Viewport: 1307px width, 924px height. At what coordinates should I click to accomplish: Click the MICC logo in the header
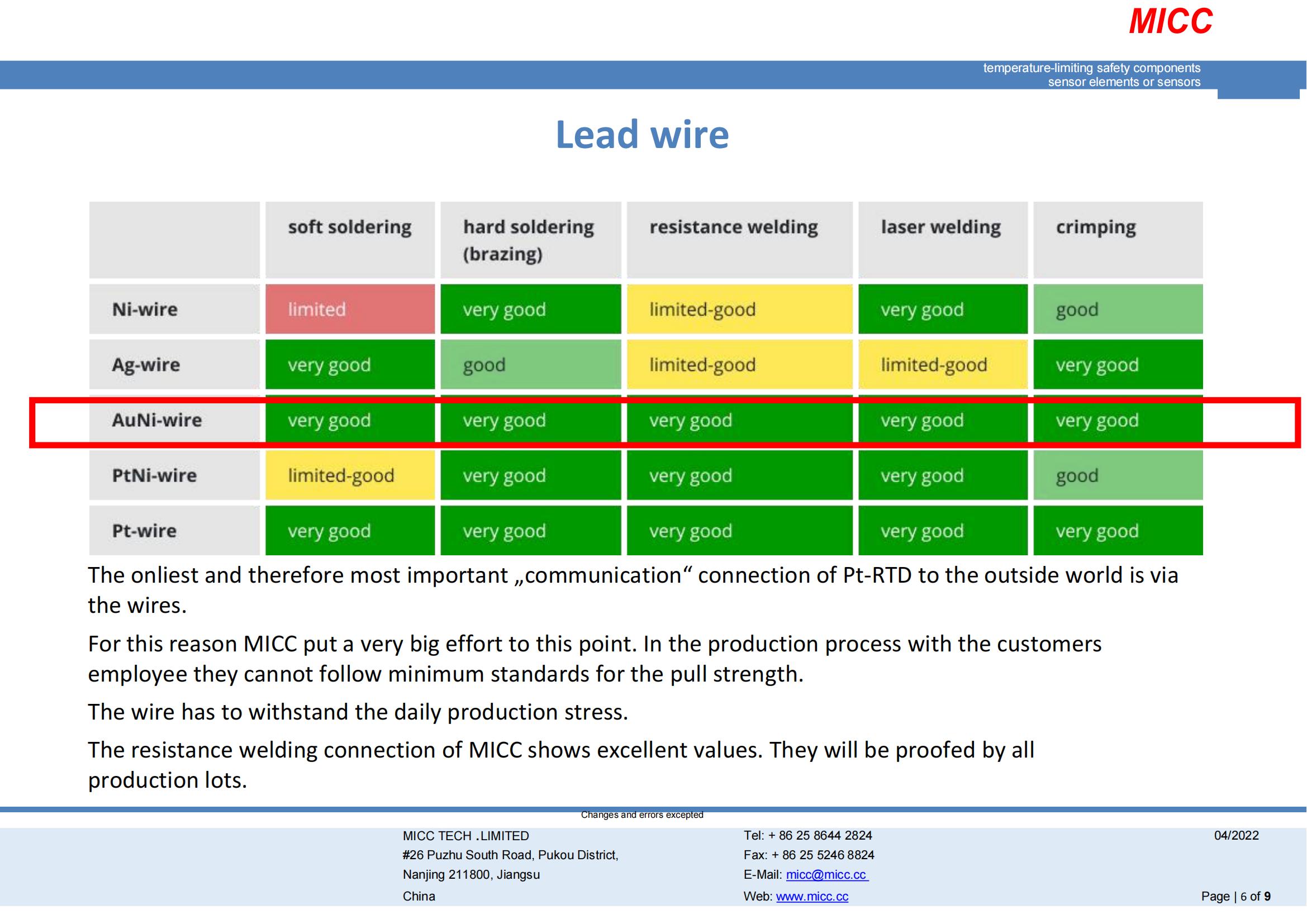[1171, 22]
